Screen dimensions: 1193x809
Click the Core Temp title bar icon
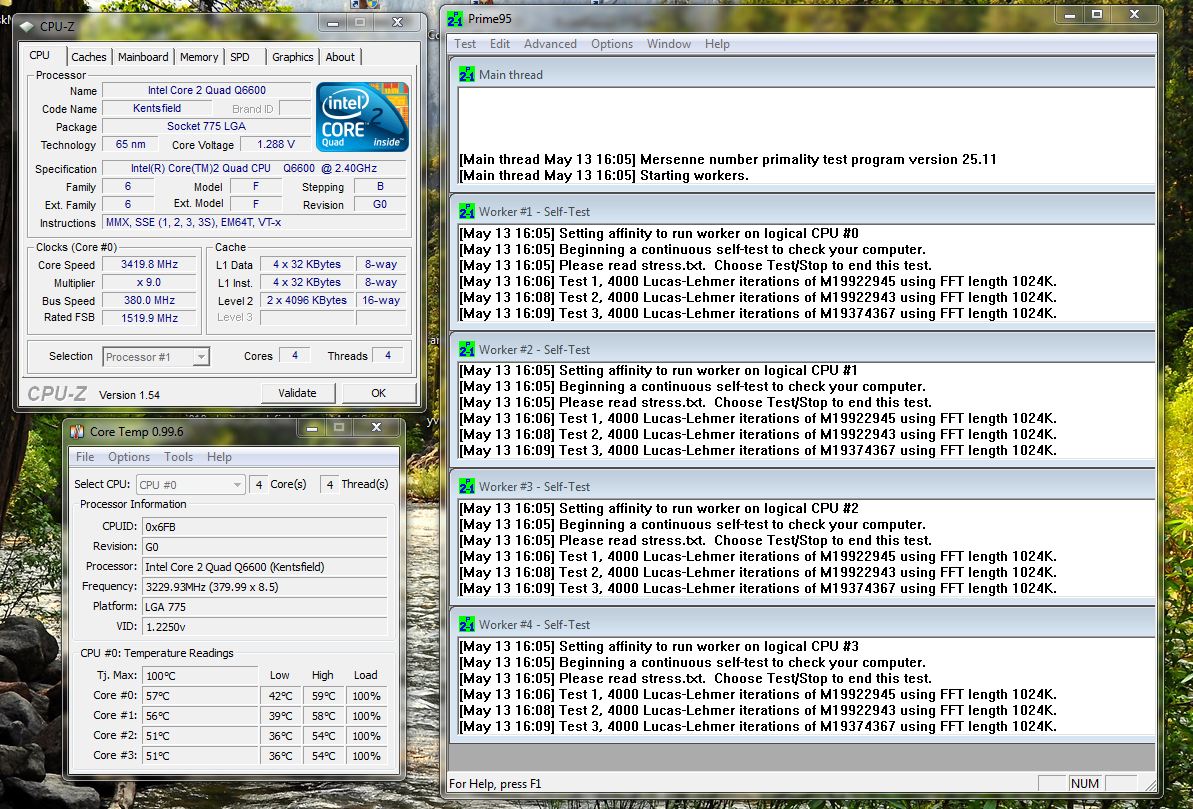pyautogui.click(x=77, y=432)
